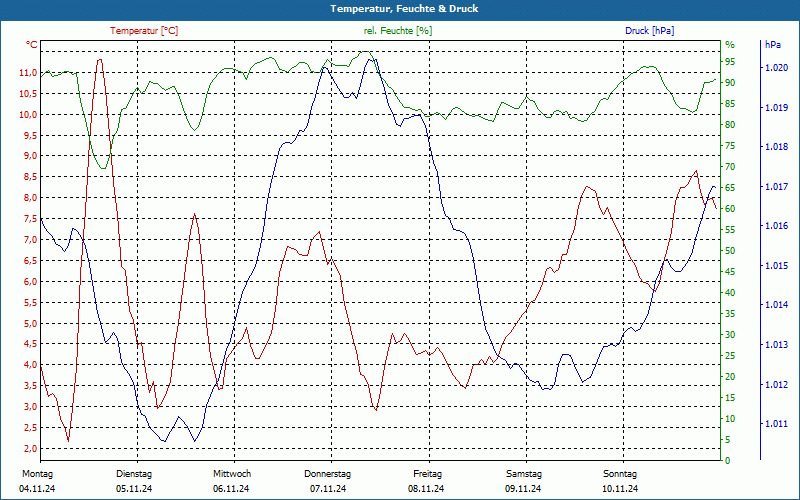The height and width of the screenshot is (500, 800).
Task: Click the 7,5 temperature axis value
Action: pyautogui.click(x=30, y=219)
